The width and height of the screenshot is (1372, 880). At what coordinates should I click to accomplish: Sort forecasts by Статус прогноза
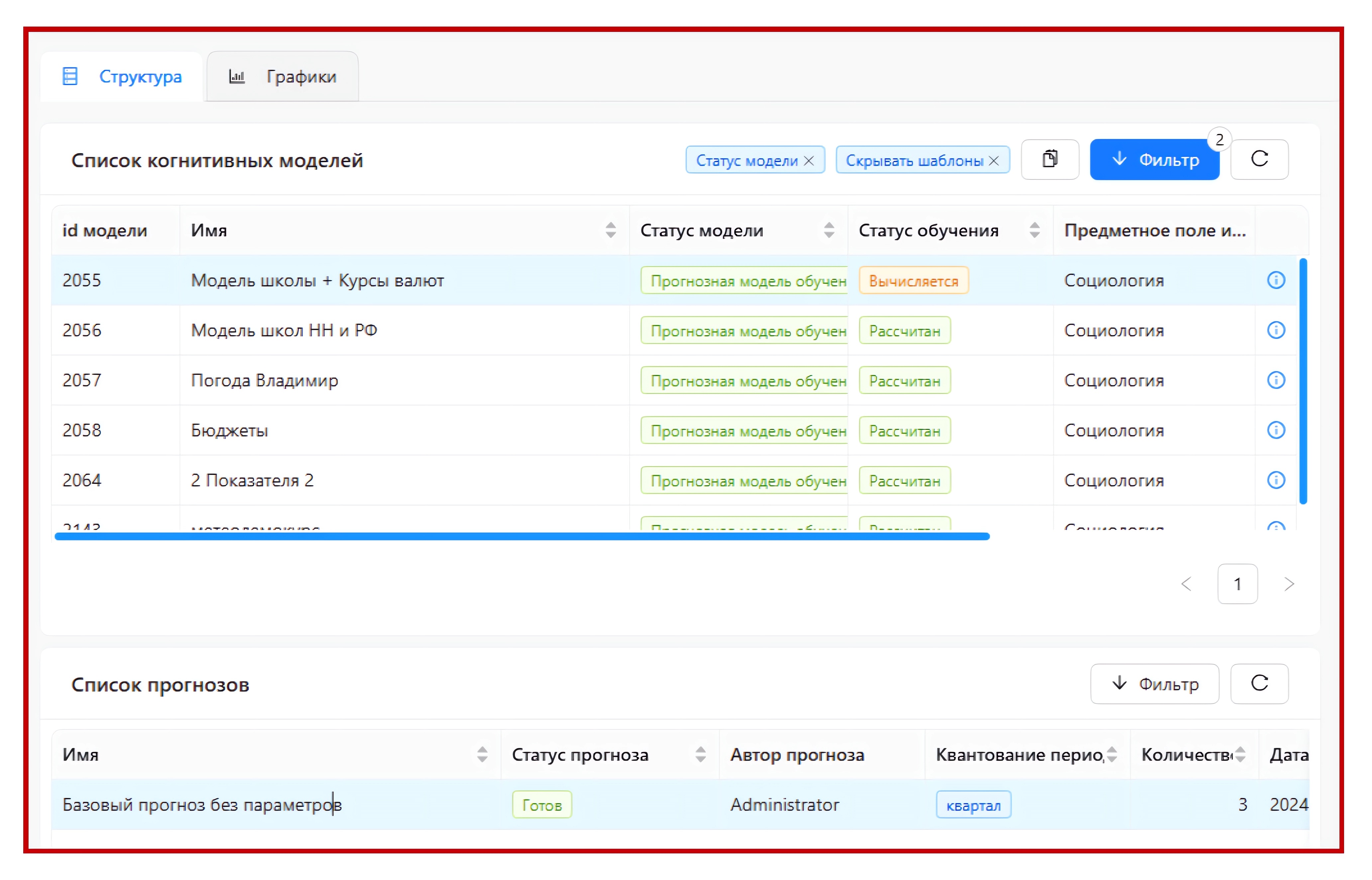pos(700,754)
